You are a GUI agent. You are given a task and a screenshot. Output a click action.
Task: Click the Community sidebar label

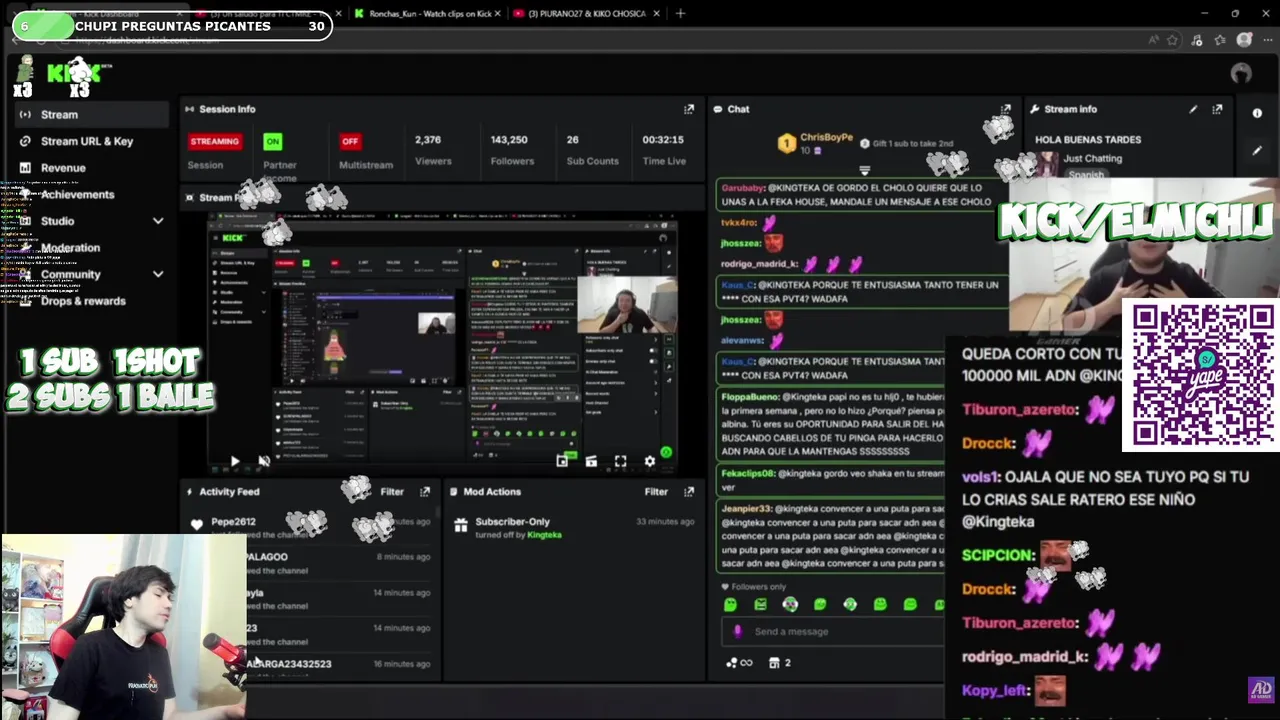pos(71,274)
